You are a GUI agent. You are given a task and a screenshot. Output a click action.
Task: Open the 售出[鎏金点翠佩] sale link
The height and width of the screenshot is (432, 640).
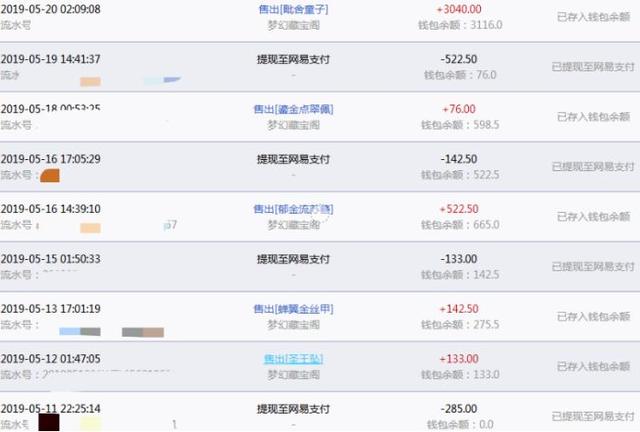(293, 109)
